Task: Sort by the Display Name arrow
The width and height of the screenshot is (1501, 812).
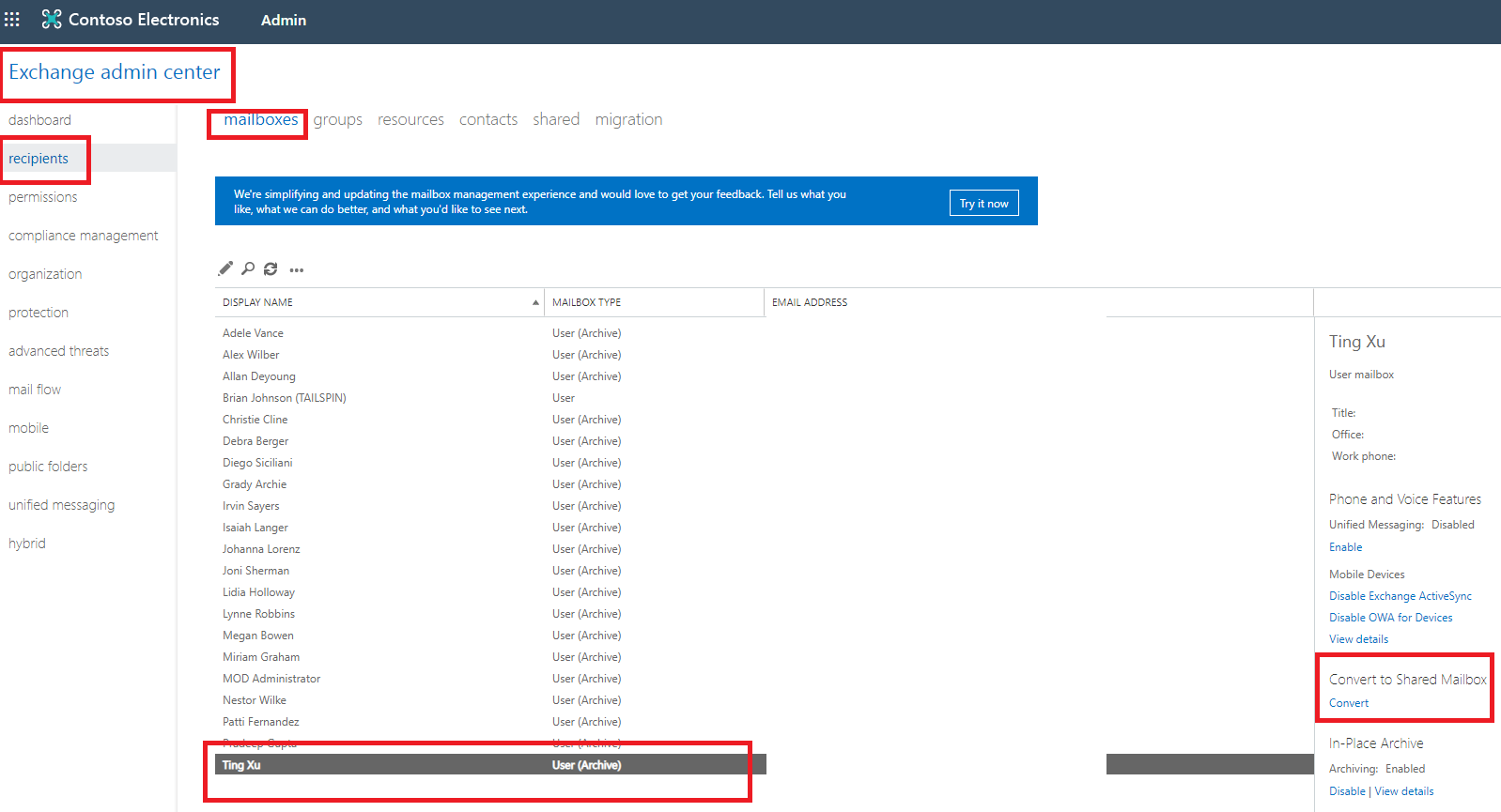Action: point(535,302)
